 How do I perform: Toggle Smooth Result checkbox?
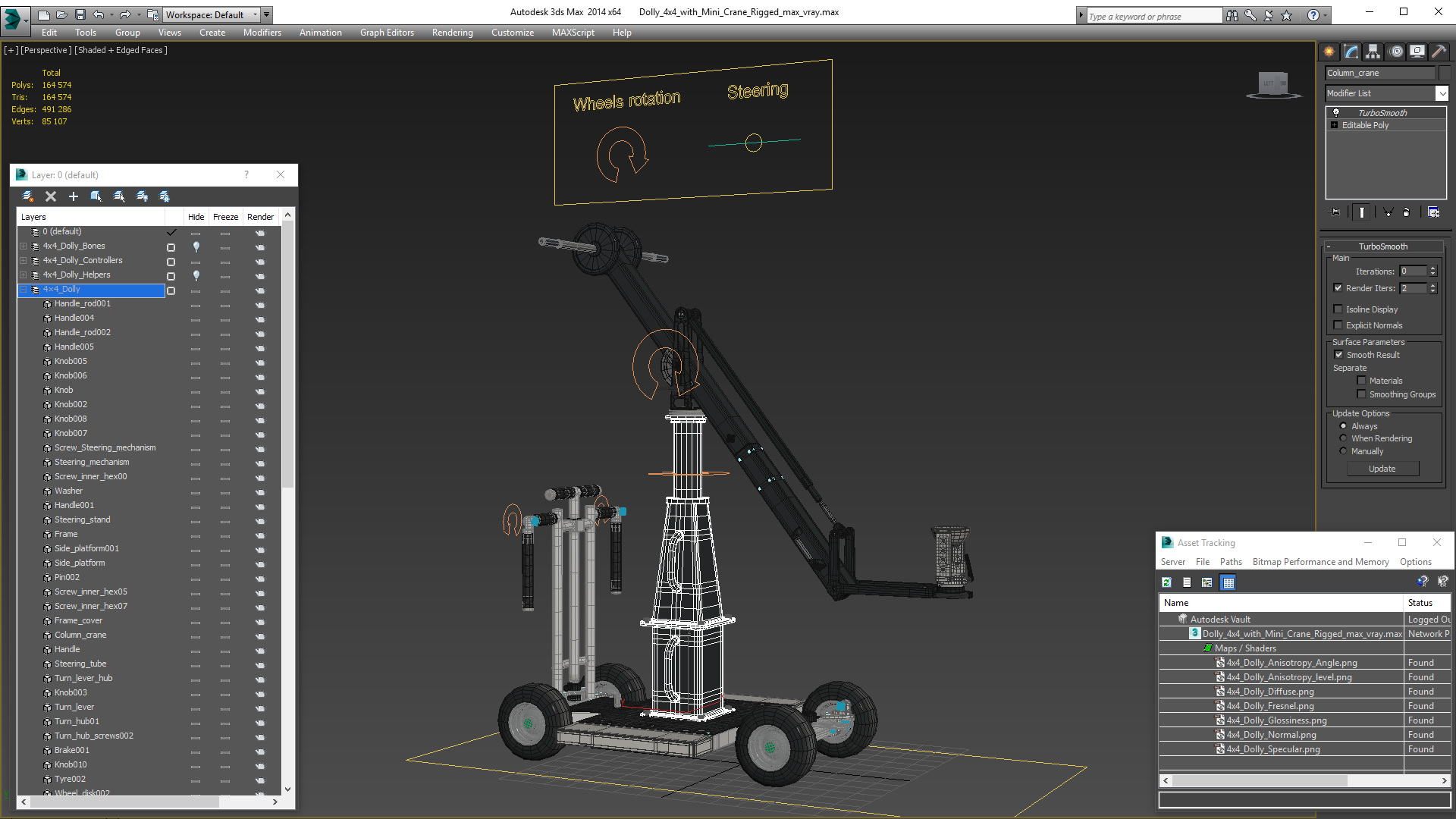1338,354
